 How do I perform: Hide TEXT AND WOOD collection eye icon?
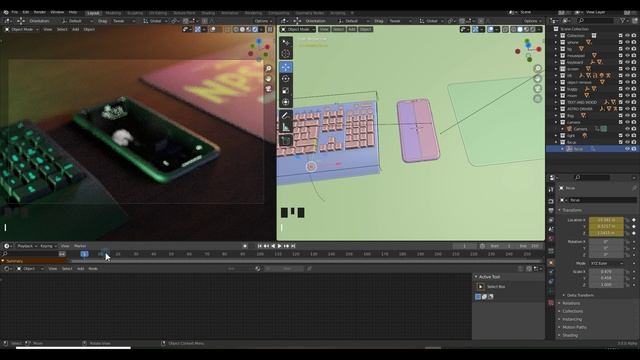627,102
